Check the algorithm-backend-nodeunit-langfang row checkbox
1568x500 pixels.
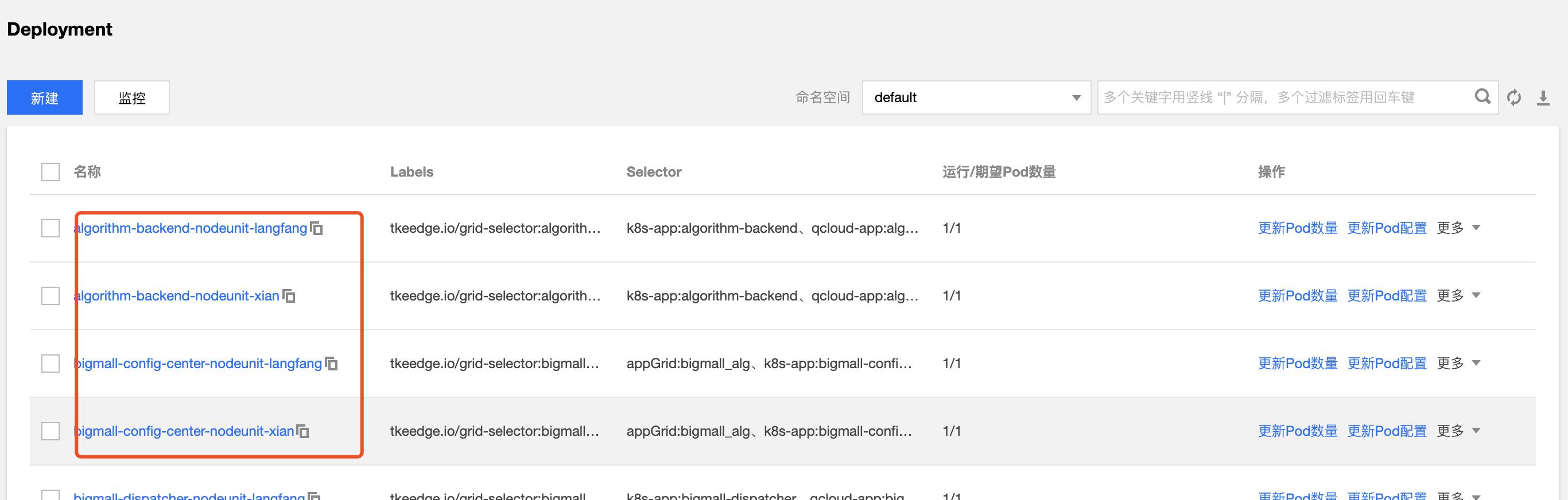click(51, 228)
